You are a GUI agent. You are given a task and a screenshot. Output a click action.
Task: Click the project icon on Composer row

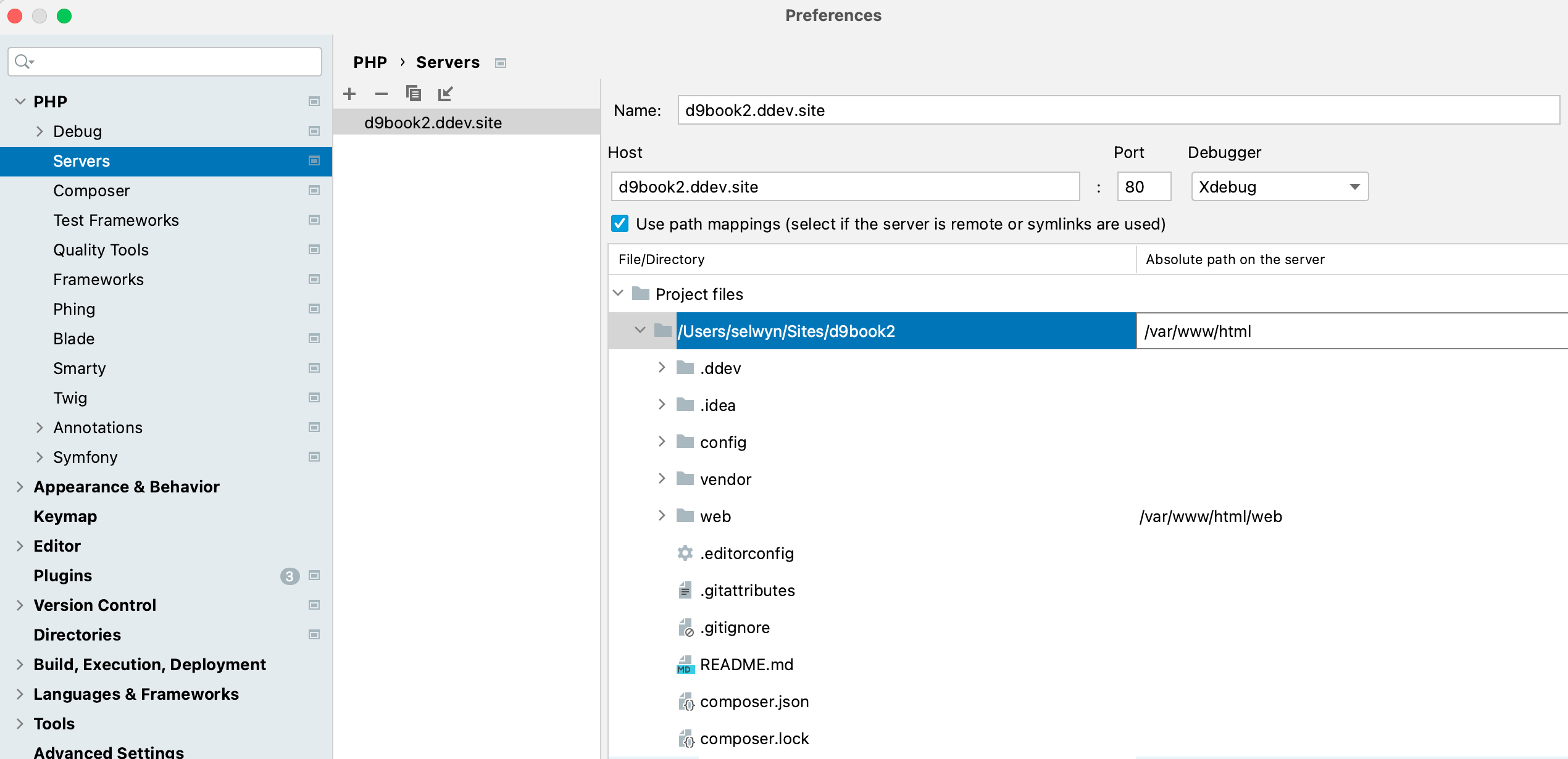[314, 191]
